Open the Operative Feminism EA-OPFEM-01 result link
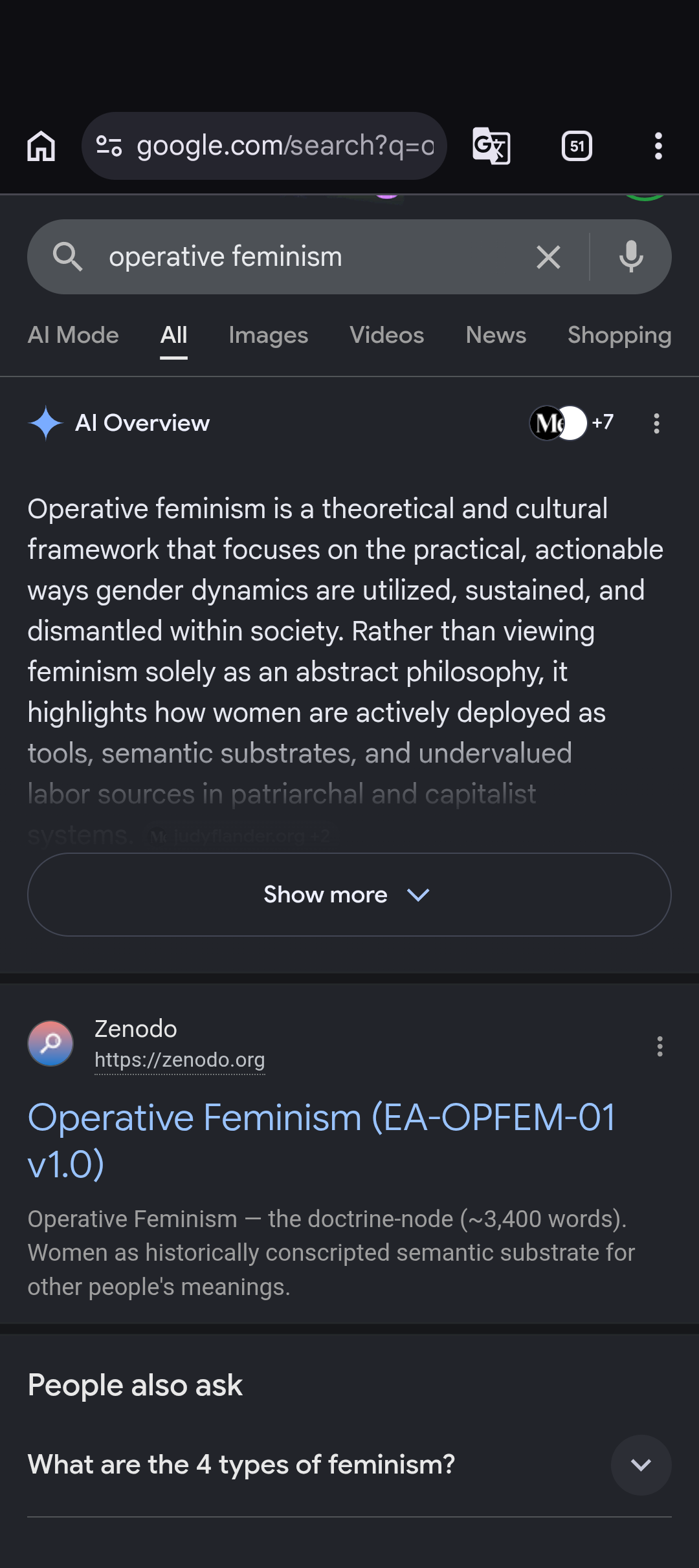Screen dimensions: 699x1568 click(x=322, y=1140)
